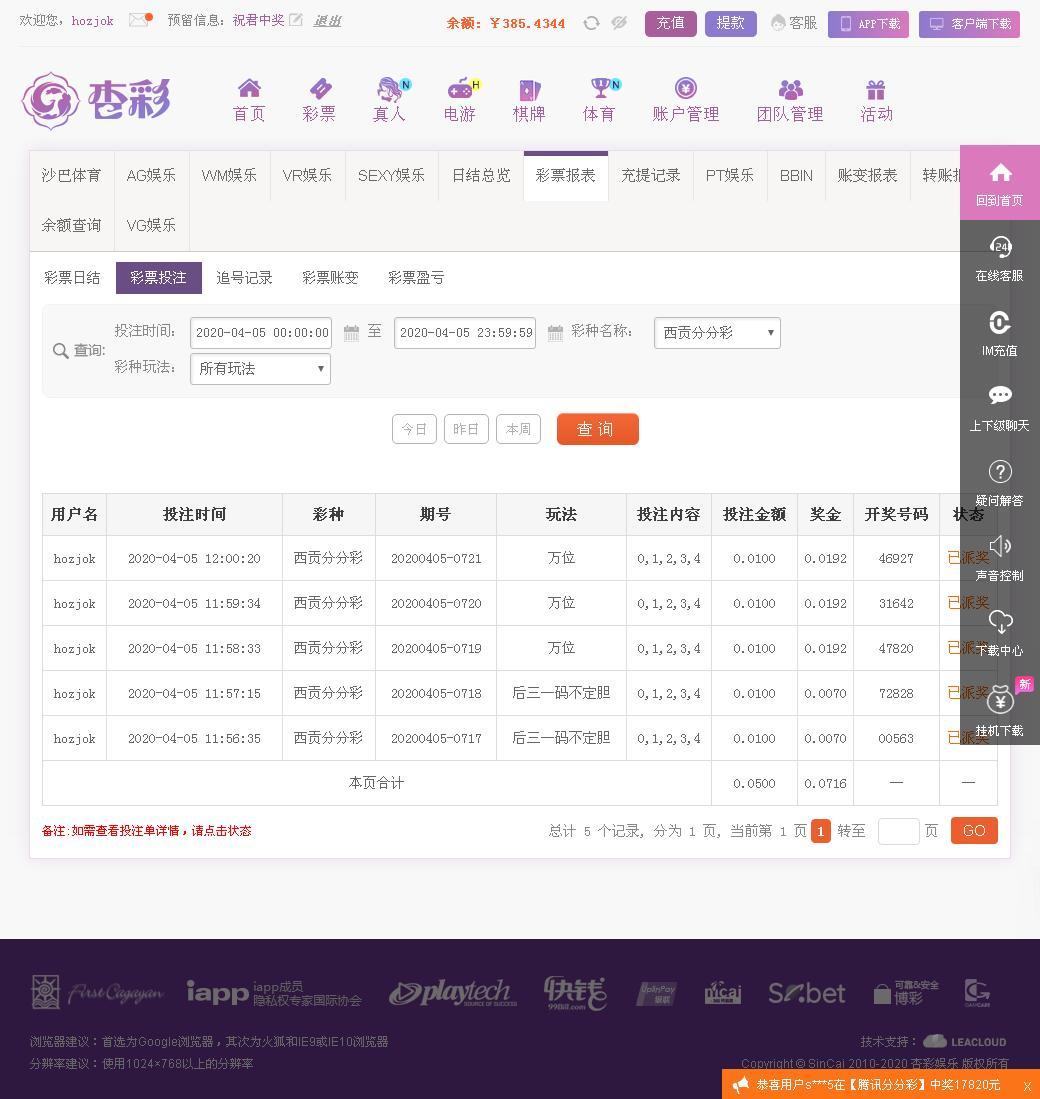Open the end date calendar icon
Screen dimensions: 1040x1099
click(x=555, y=333)
